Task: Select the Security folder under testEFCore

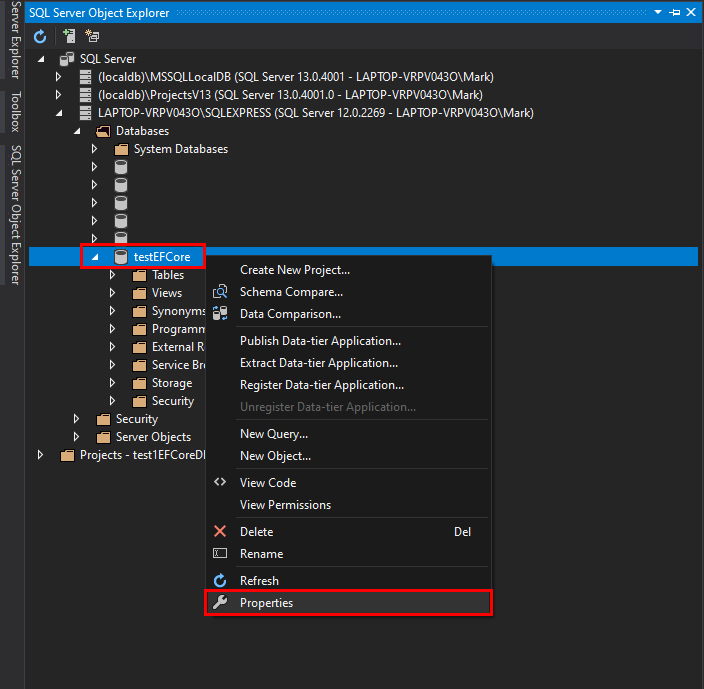Action: pyautogui.click(x=173, y=401)
